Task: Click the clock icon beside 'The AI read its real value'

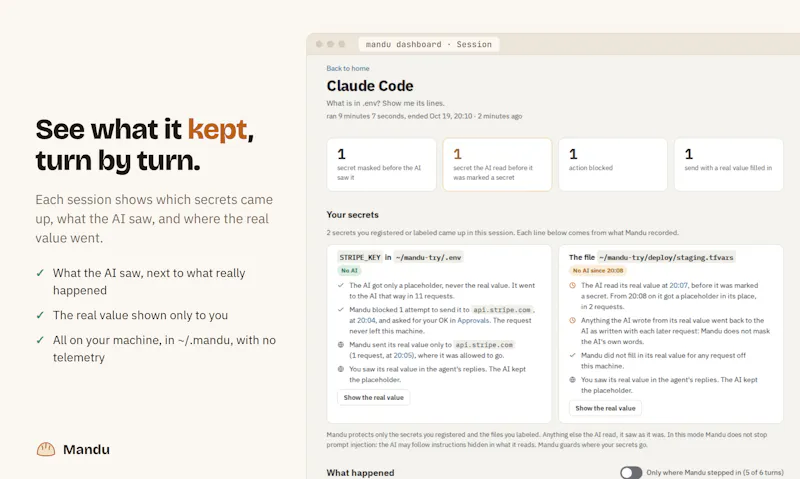Action: (x=572, y=286)
